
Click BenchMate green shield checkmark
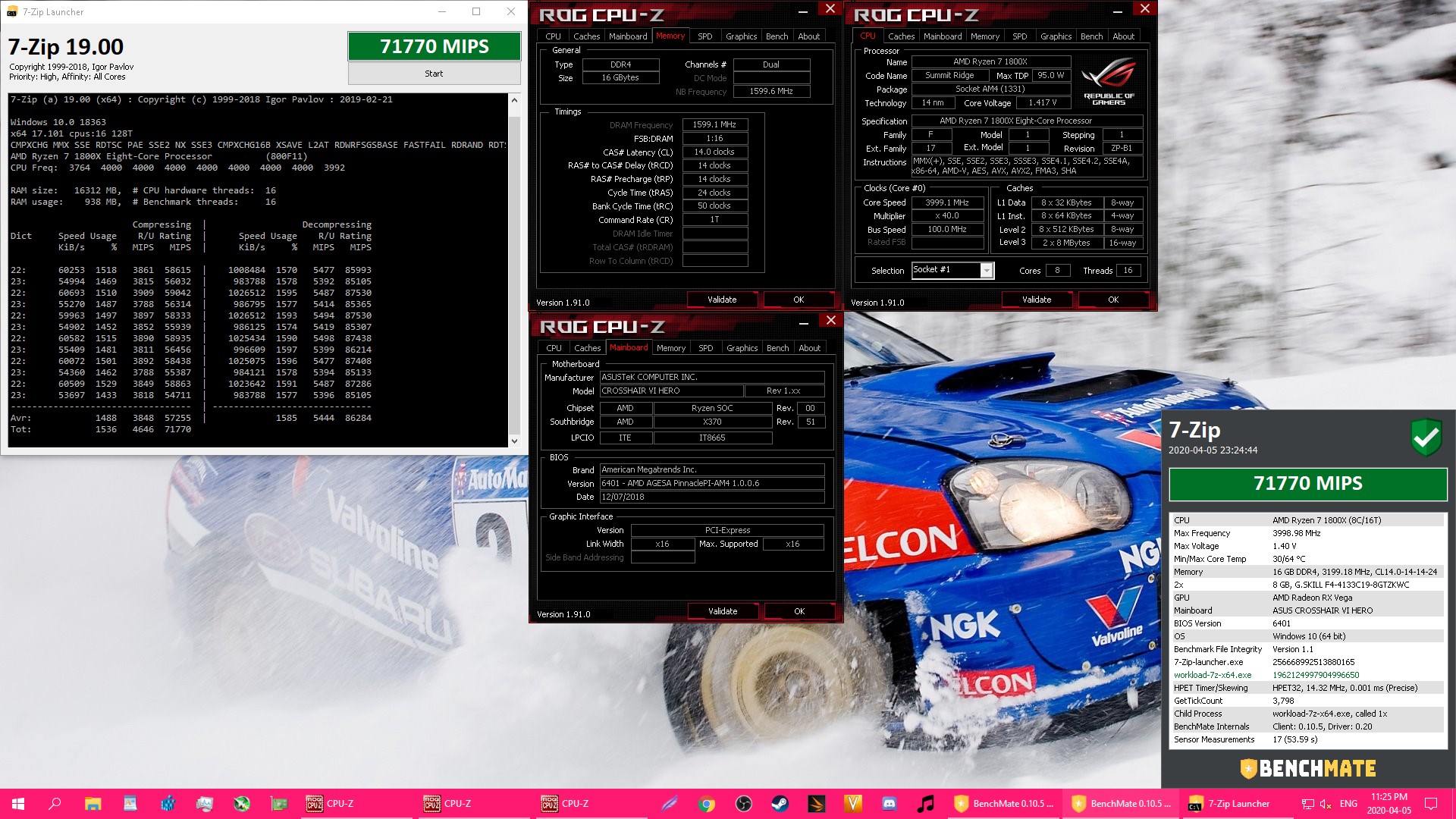[1426, 438]
